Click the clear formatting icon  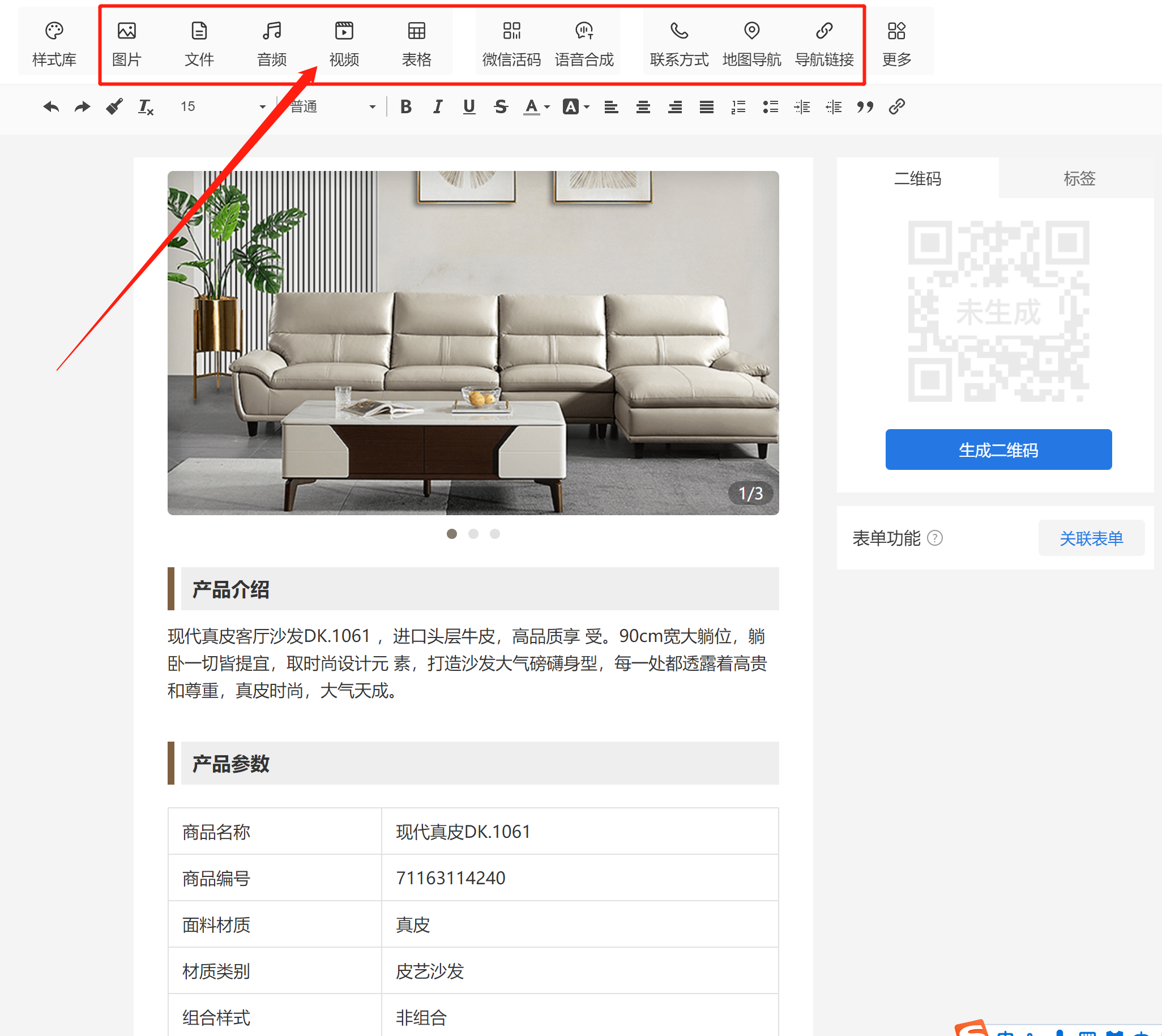point(146,106)
